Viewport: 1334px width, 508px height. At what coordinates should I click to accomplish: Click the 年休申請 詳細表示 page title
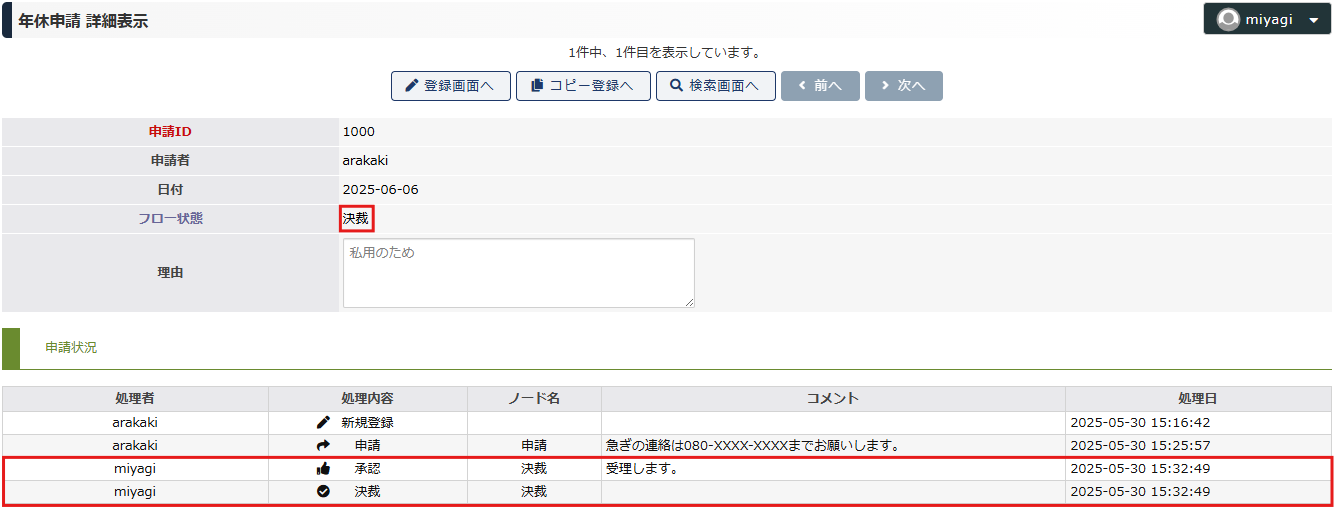[83, 21]
